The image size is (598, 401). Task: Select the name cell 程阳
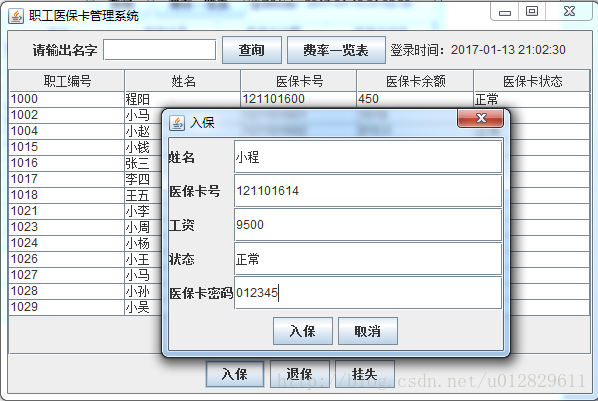(183, 99)
